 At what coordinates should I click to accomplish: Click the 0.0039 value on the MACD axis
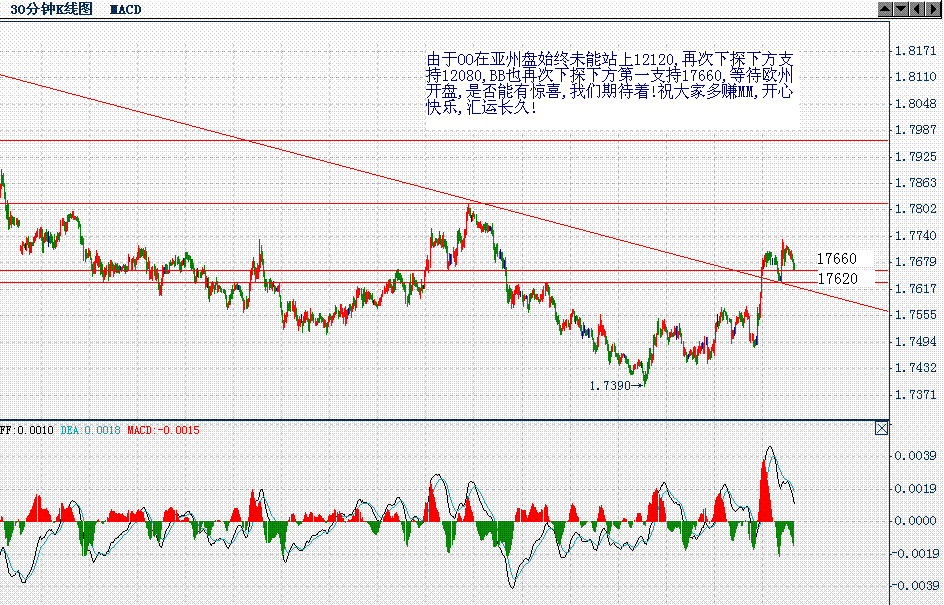pyautogui.click(x=915, y=456)
